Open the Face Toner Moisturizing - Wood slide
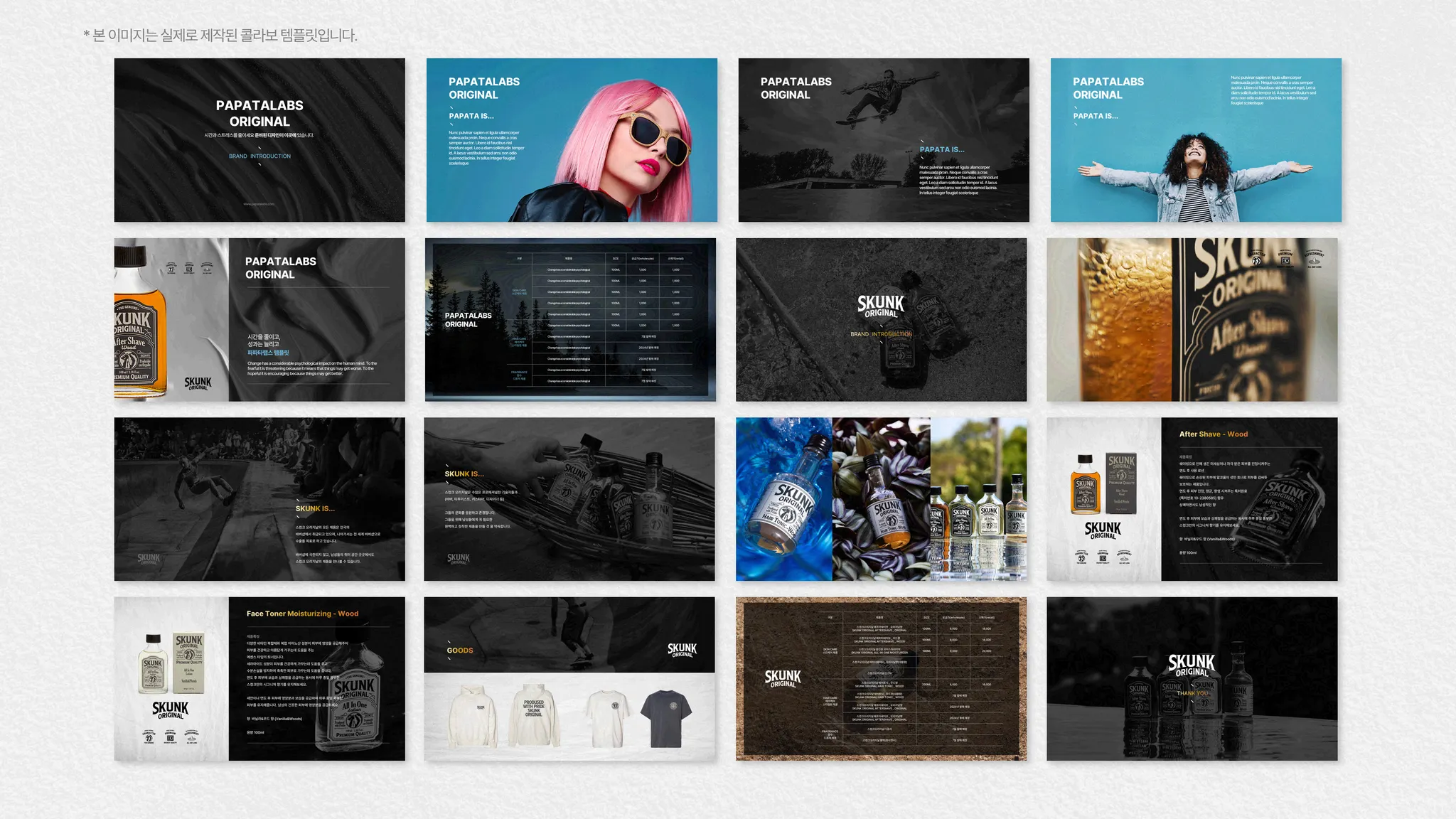Image resolution: width=1456 pixels, height=819 pixels. (259, 678)
